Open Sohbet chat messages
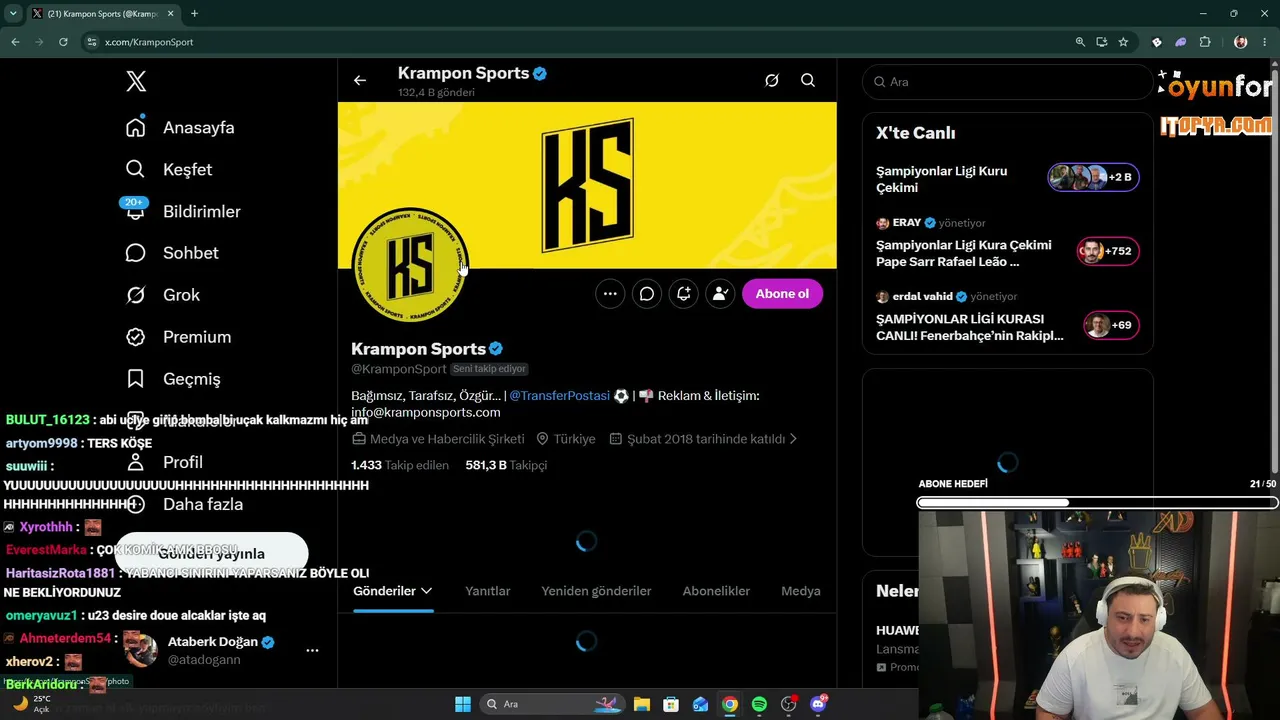1280x720 pixels. coord(172,253)
